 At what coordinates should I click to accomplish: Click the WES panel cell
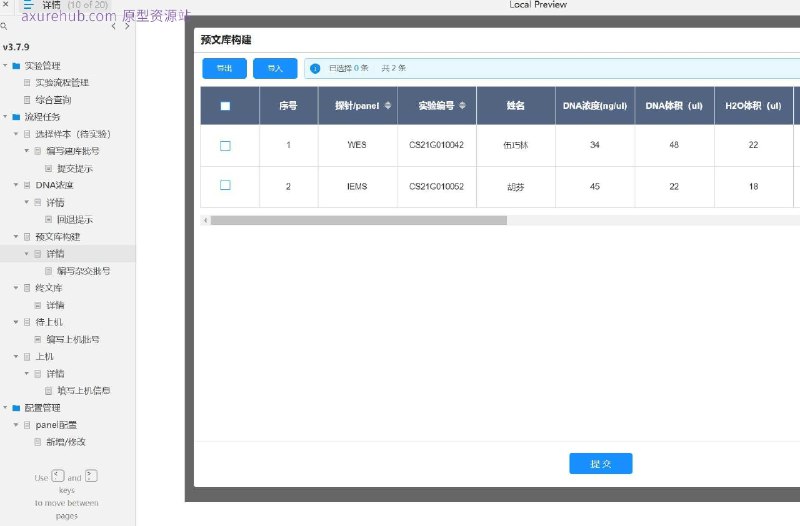pos(357,145)
